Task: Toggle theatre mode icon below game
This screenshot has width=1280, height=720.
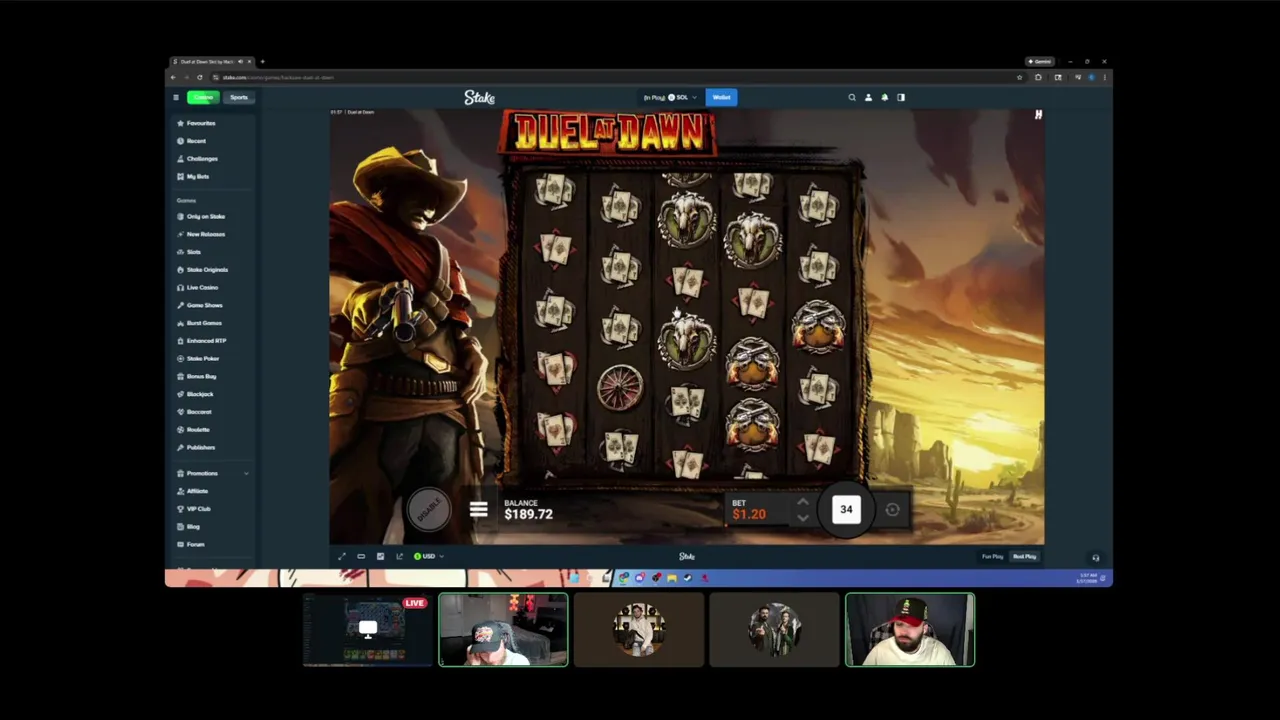Action: pyautogui.click(x=361, y=557)
